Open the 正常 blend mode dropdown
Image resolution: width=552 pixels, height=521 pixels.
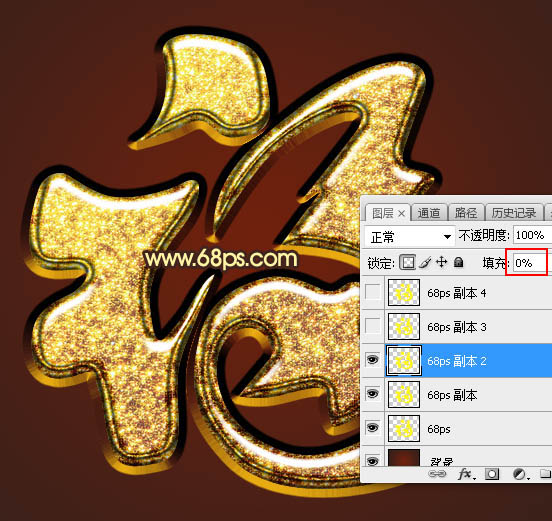click(x=409, y=237)
